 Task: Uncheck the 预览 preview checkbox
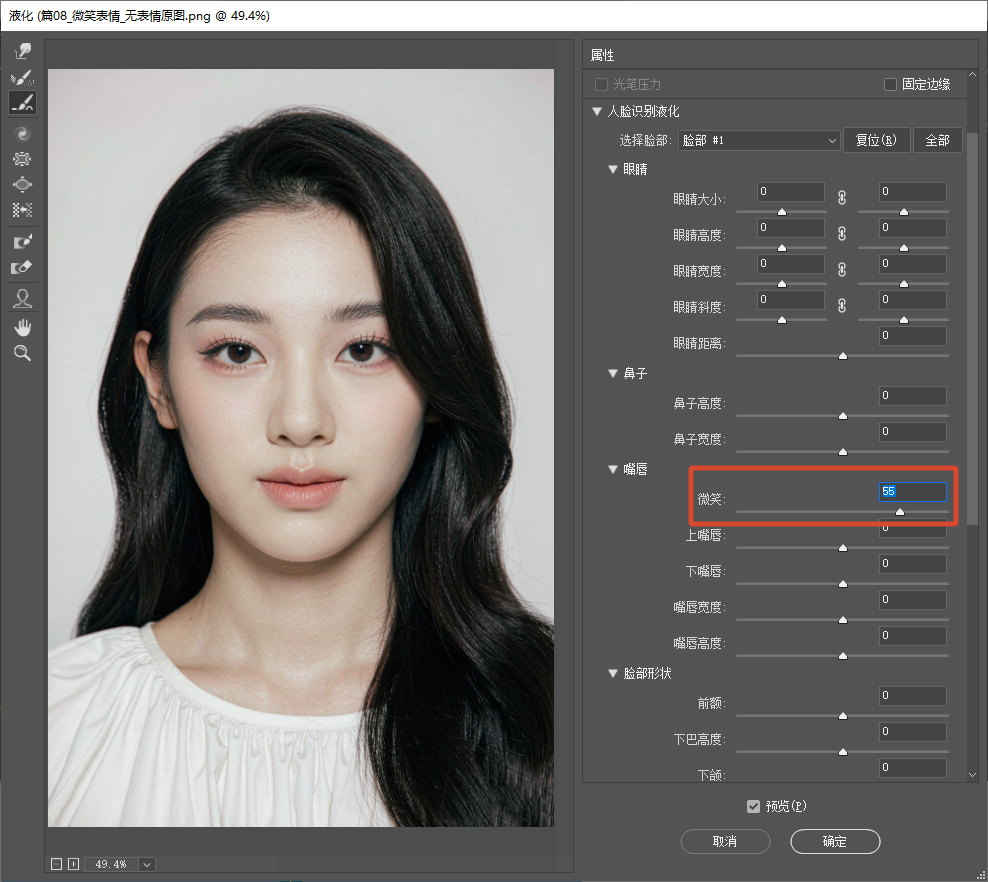pyautogui.click(x=753, y=806)
